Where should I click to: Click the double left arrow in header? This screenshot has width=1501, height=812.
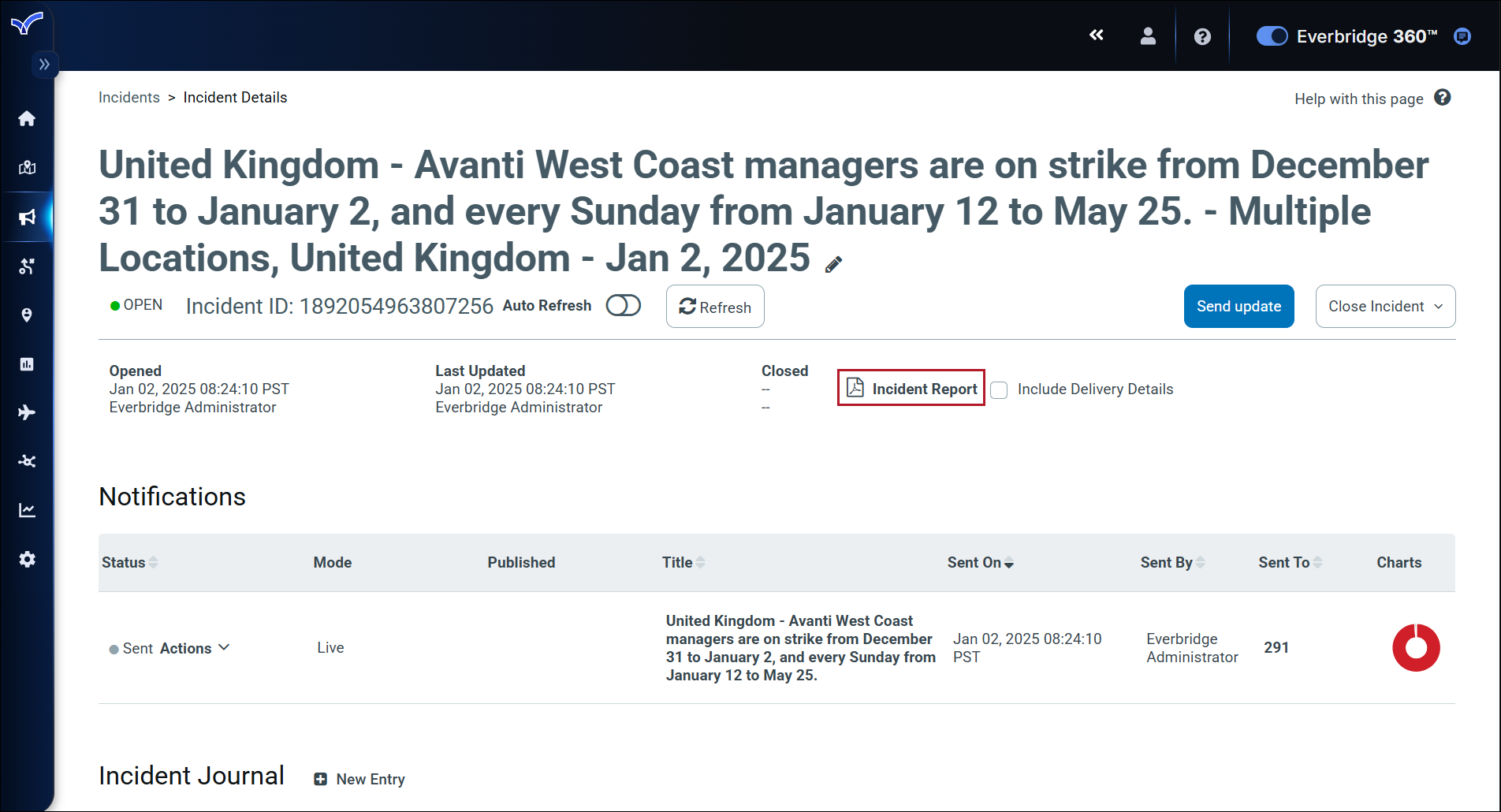(1097, 35)
